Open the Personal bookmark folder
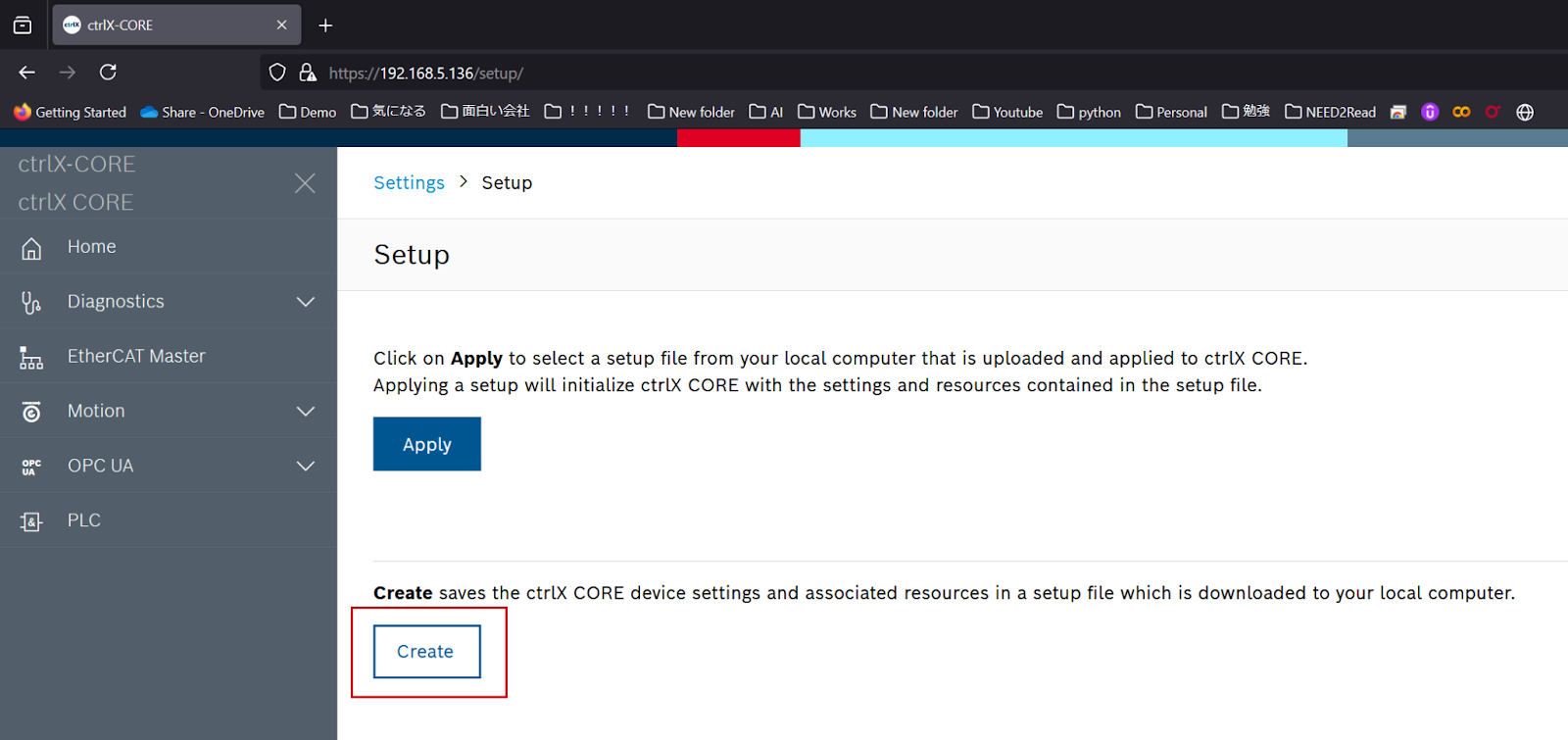The width and height of the screenshot is (1568, 740). click(x=1171, y=112)
